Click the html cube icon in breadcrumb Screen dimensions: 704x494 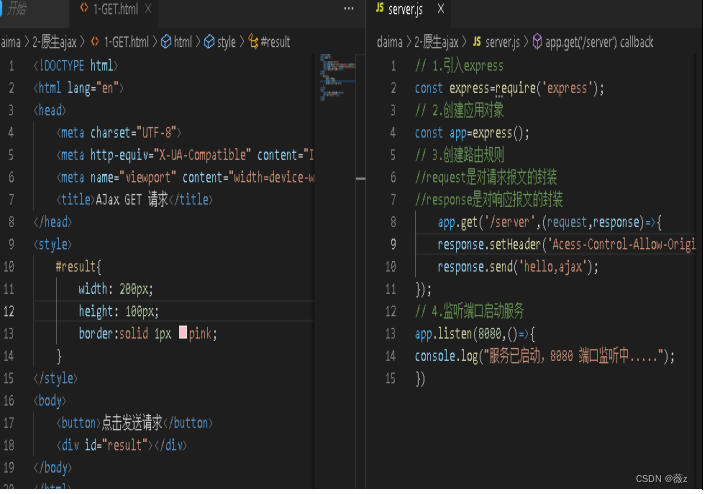tap(166, 42)
